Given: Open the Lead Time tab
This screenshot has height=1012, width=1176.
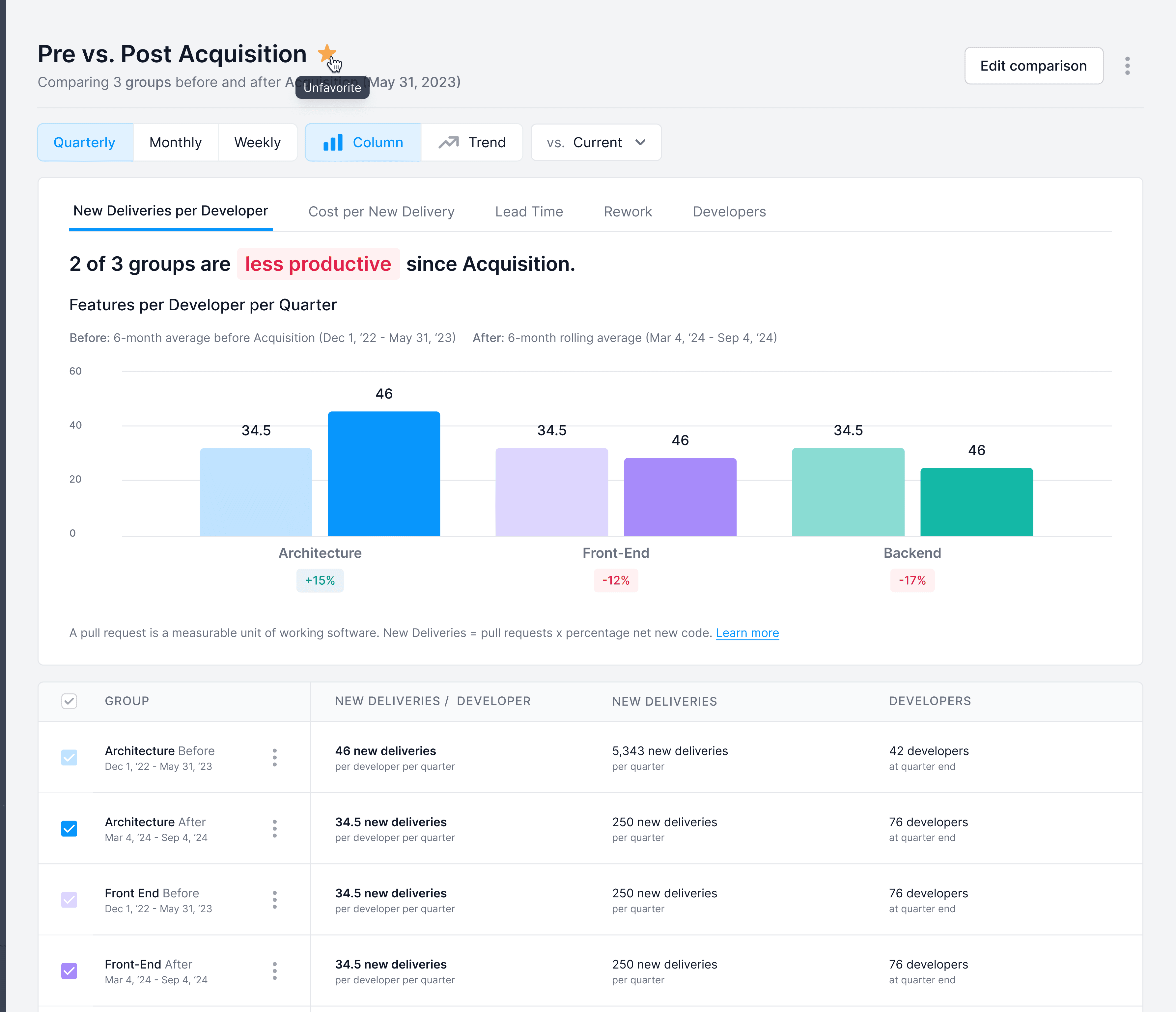Looking at the screenshot, I should tap(529, 212).
